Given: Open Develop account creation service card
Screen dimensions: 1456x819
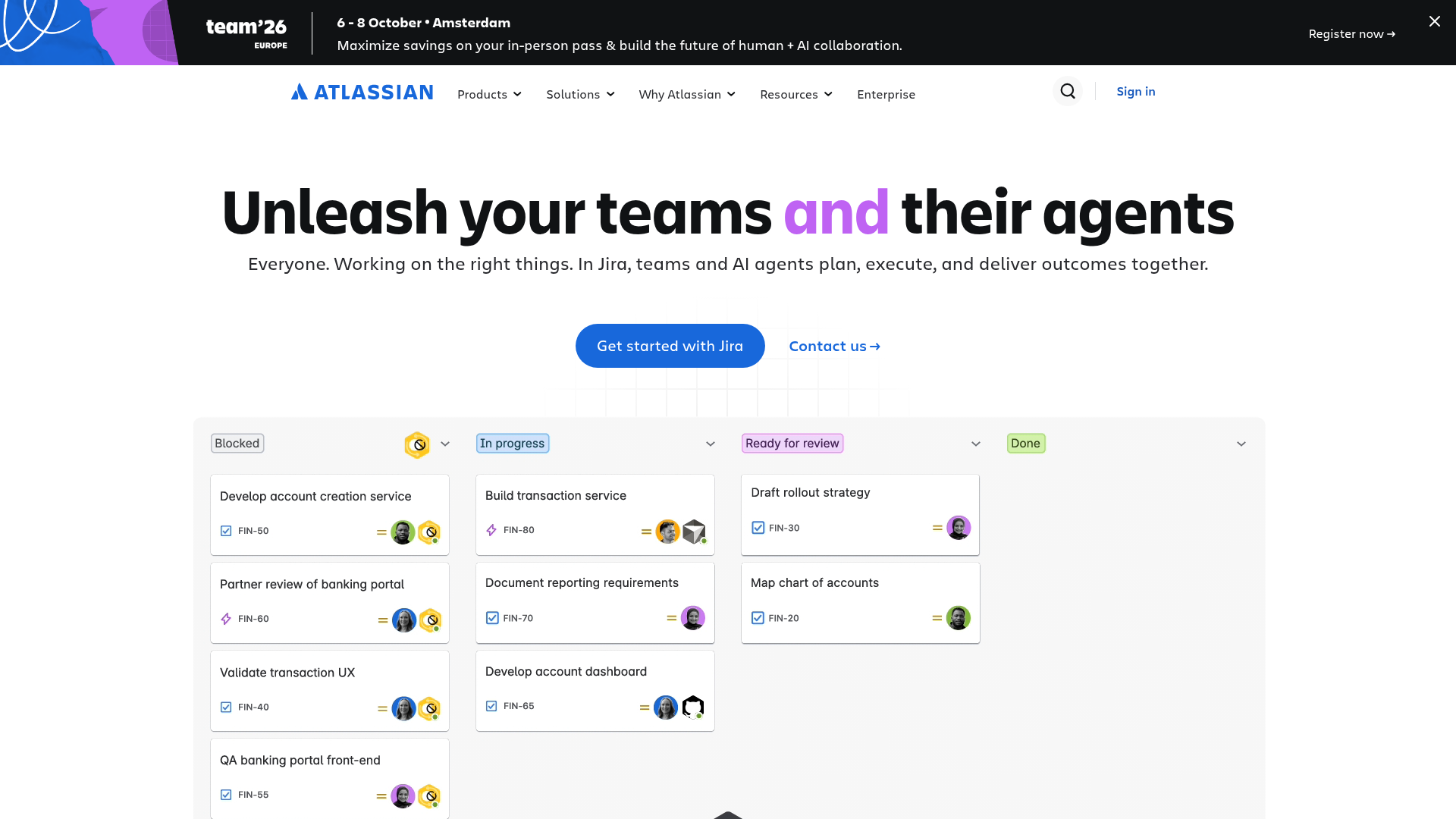Looking at the screenshot, I should pos(330,515).
